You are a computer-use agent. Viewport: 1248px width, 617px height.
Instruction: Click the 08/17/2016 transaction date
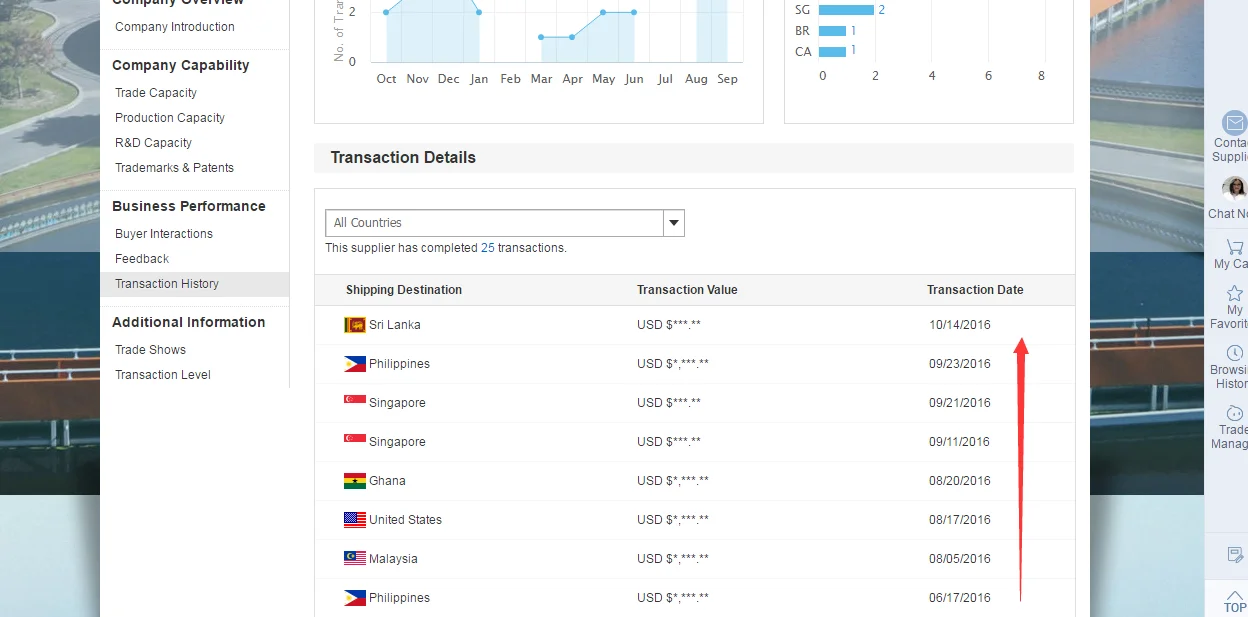[960, 520]
